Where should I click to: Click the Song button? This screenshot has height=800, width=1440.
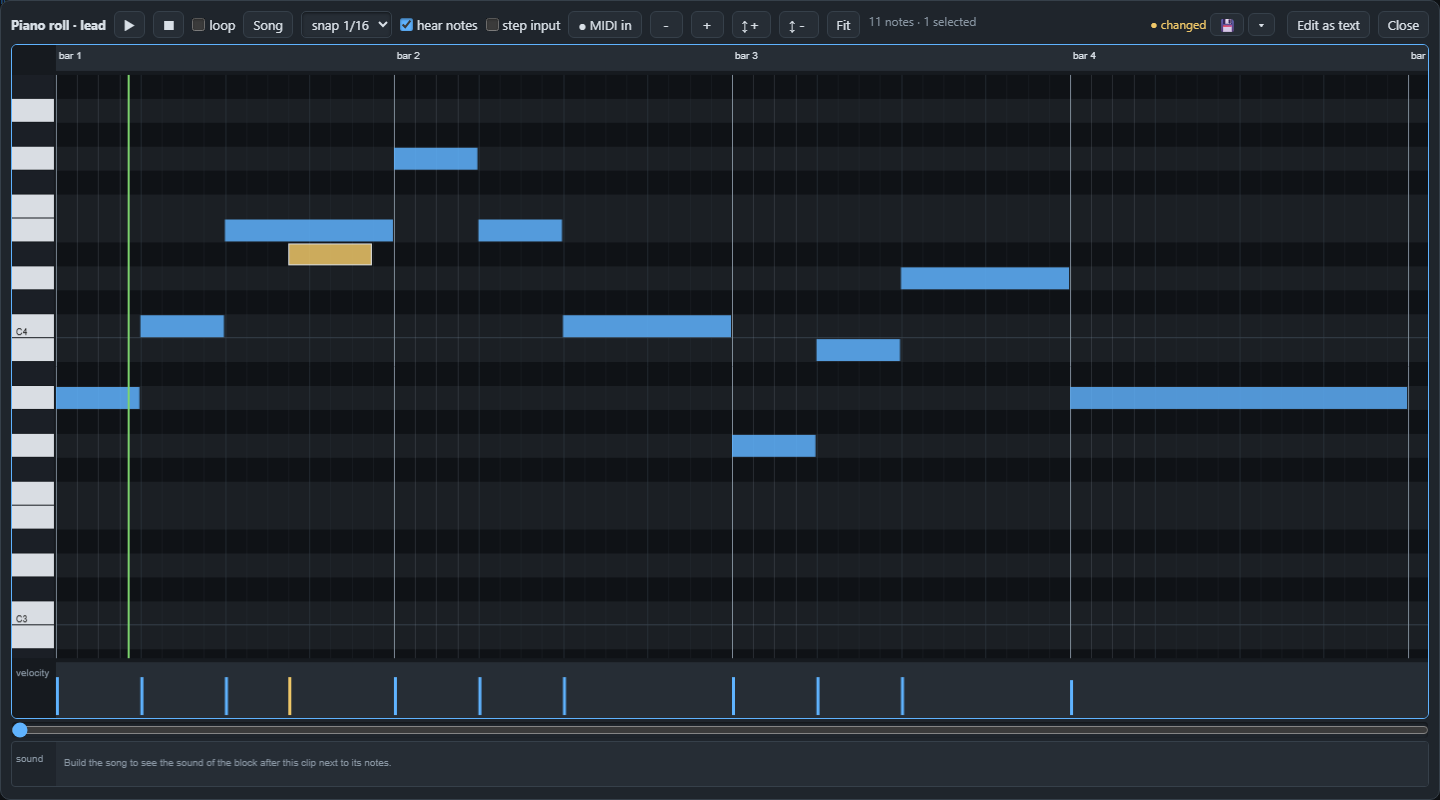click(268, 25)
